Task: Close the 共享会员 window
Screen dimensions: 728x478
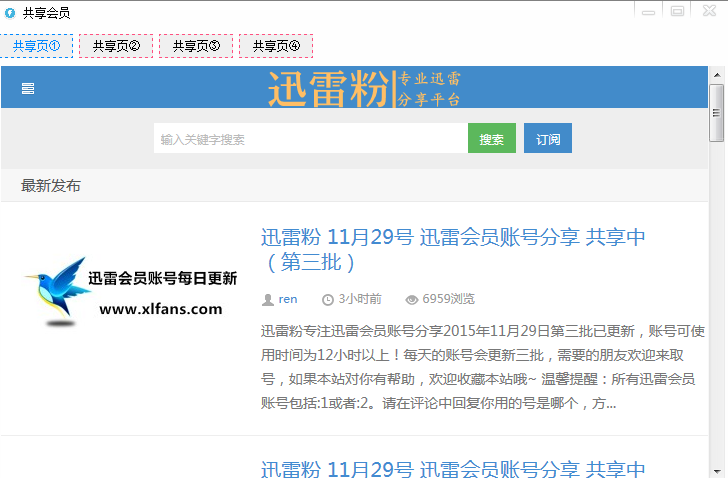Action: (x=709, y=11)
